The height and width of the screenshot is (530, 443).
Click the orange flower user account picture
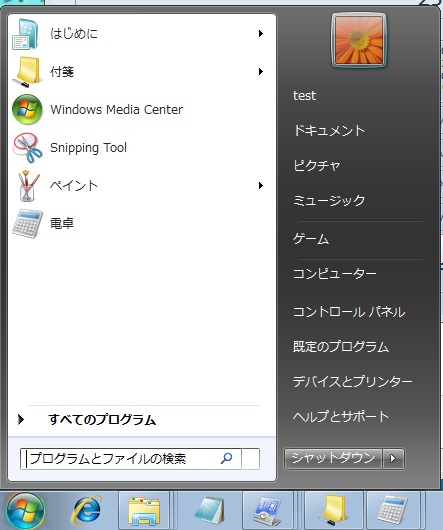(x=359, y=41)
